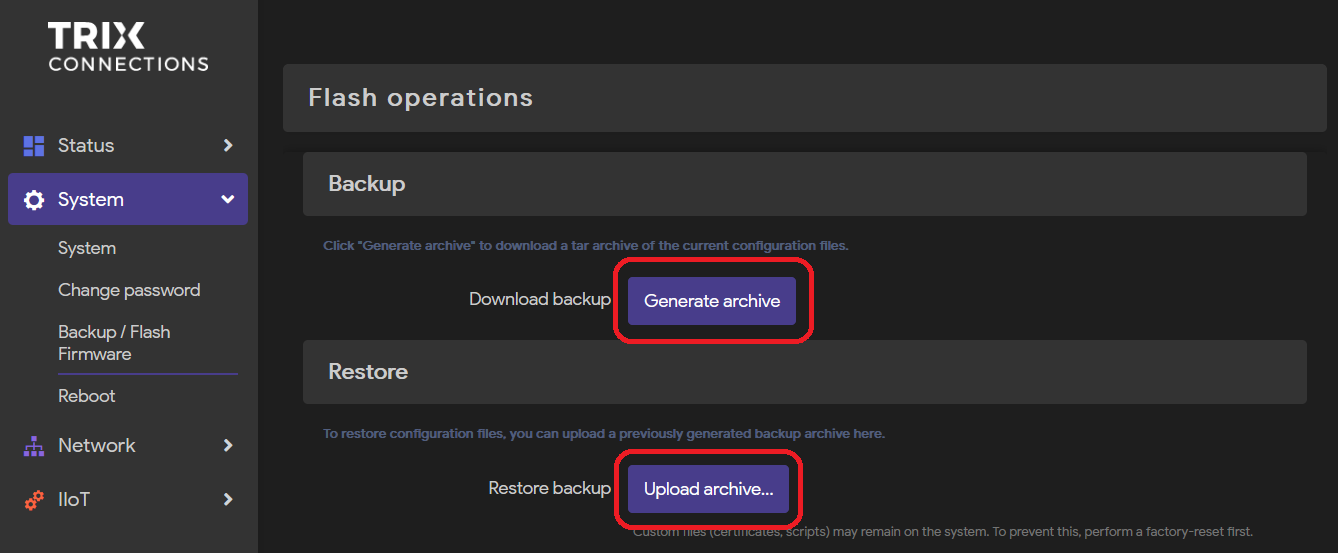Open the Reboot page
The image size is (1338, 553).
coord(87,396)
